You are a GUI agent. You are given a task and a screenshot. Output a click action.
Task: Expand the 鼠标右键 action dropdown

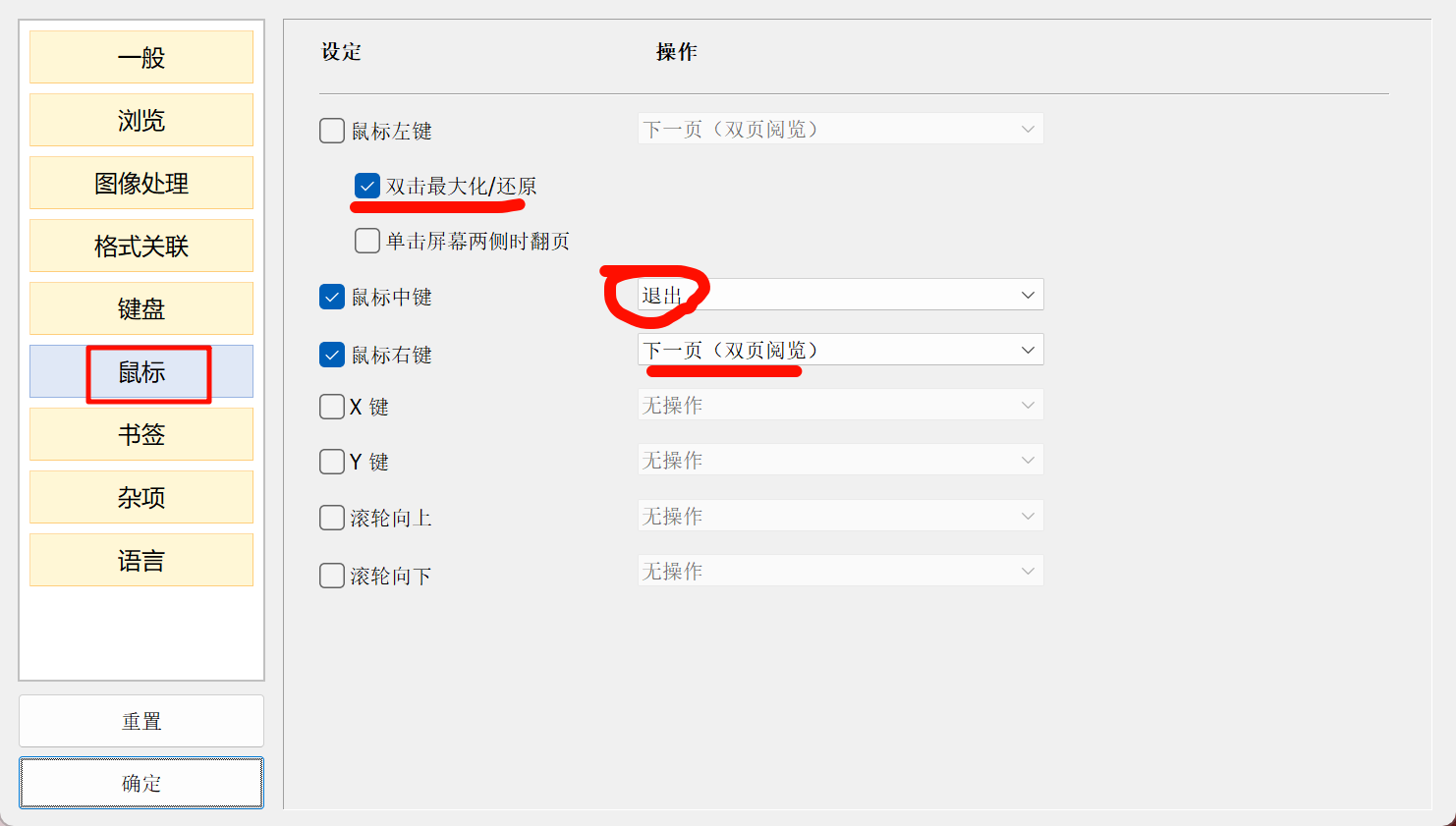point(840,350)
